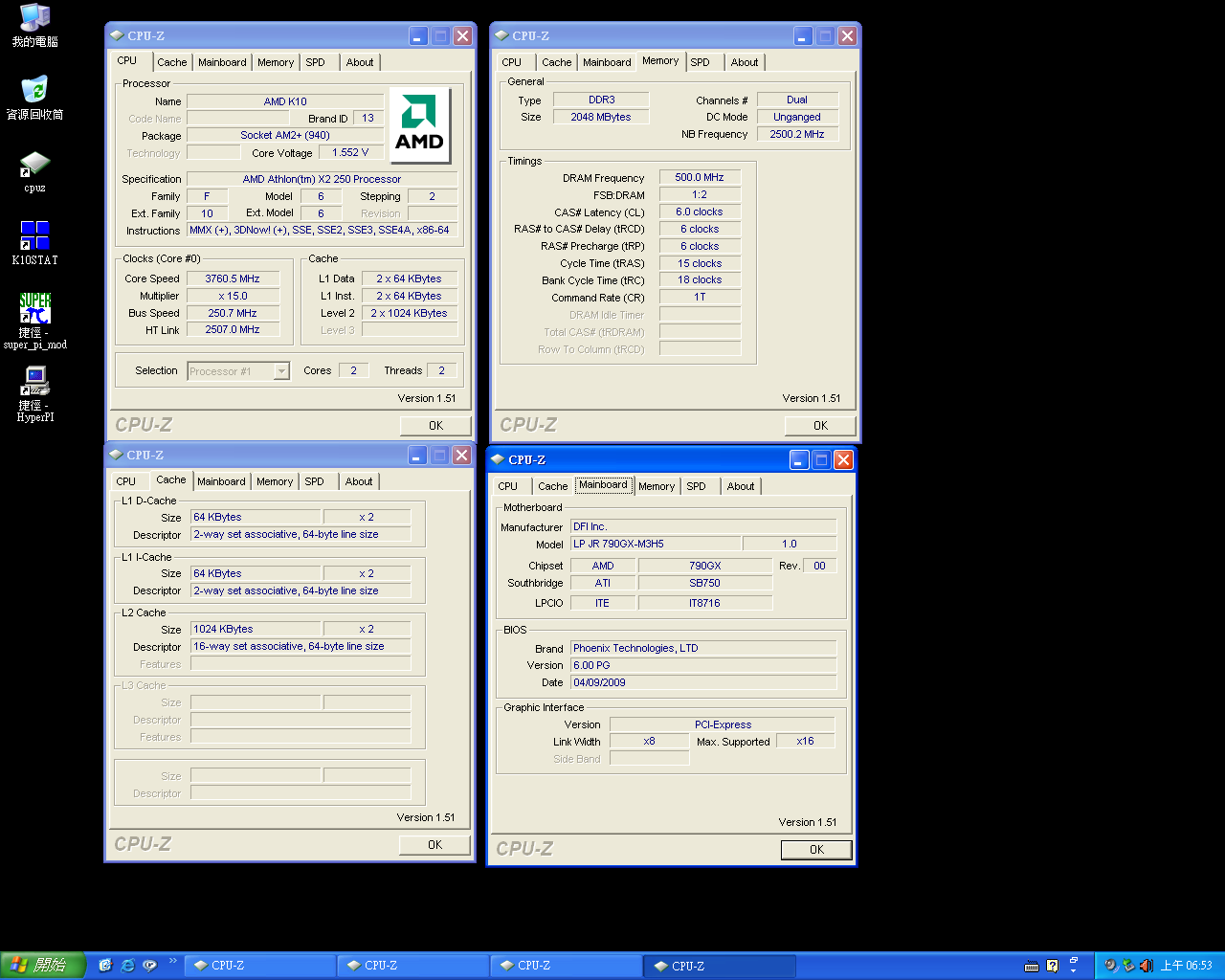Select the HyperPI shortcut icon
The width and height of the screenshot is (1225, 980).
[x=35, y=394]
